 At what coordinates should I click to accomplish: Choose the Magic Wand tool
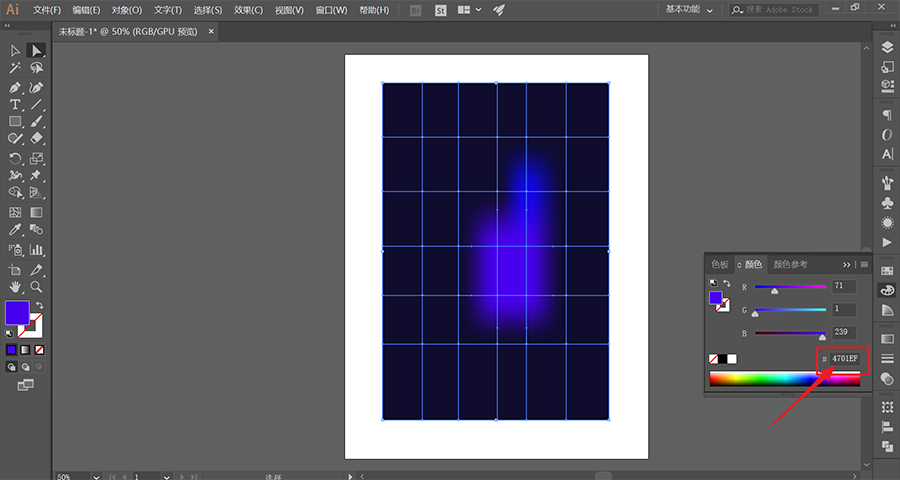16,68
